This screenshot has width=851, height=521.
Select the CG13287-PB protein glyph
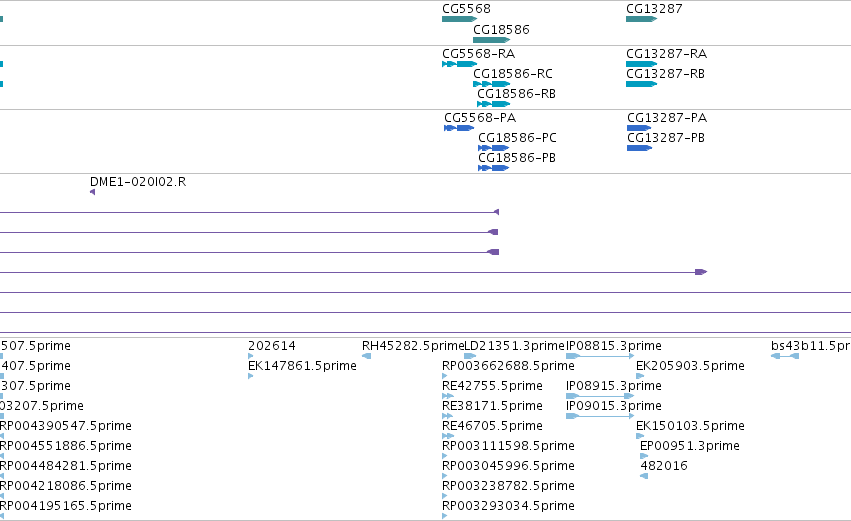coord(639,148)
